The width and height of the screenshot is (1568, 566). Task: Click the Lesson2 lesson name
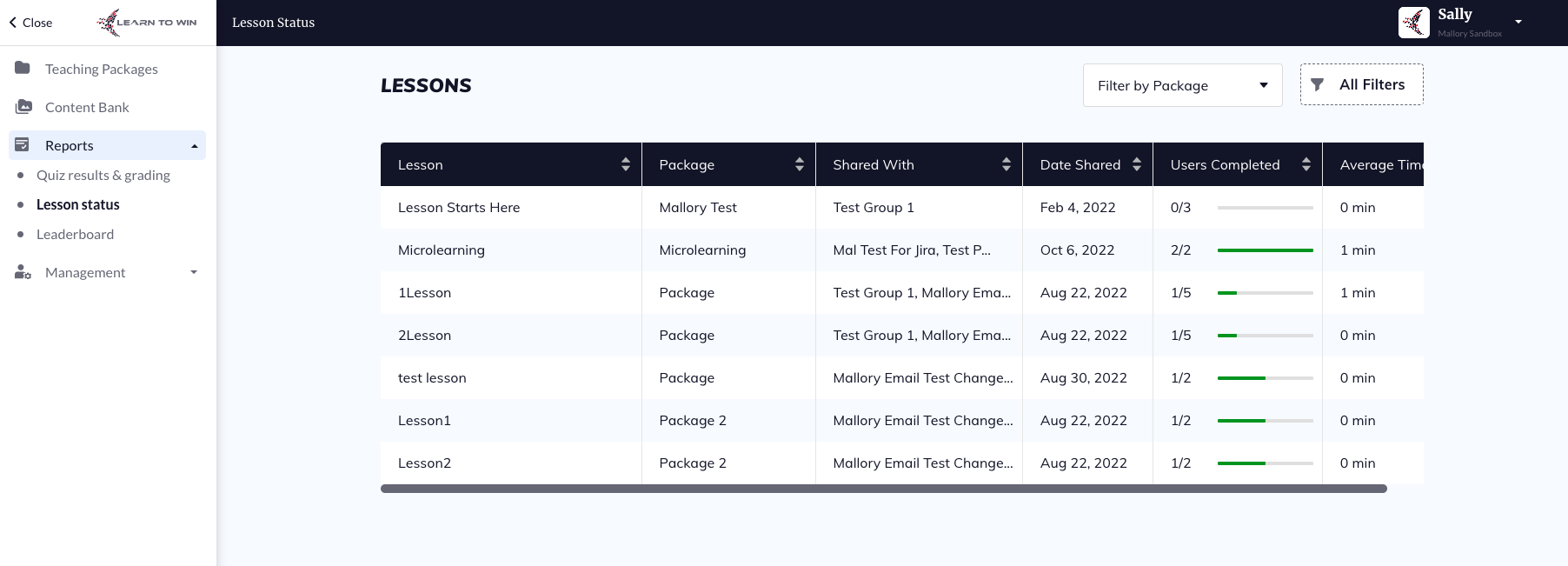pos(424,463)
